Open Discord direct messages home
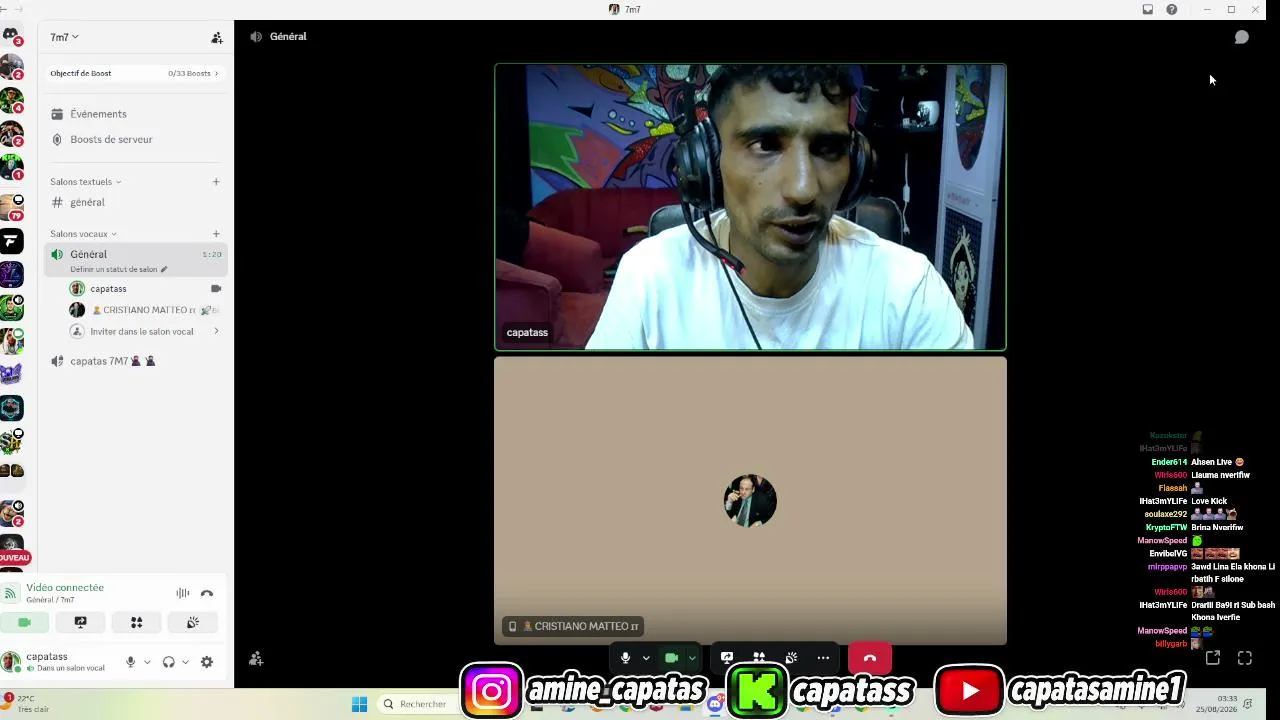The width and height of the screenshot is (1280, 720). click(x=11, y=36)
